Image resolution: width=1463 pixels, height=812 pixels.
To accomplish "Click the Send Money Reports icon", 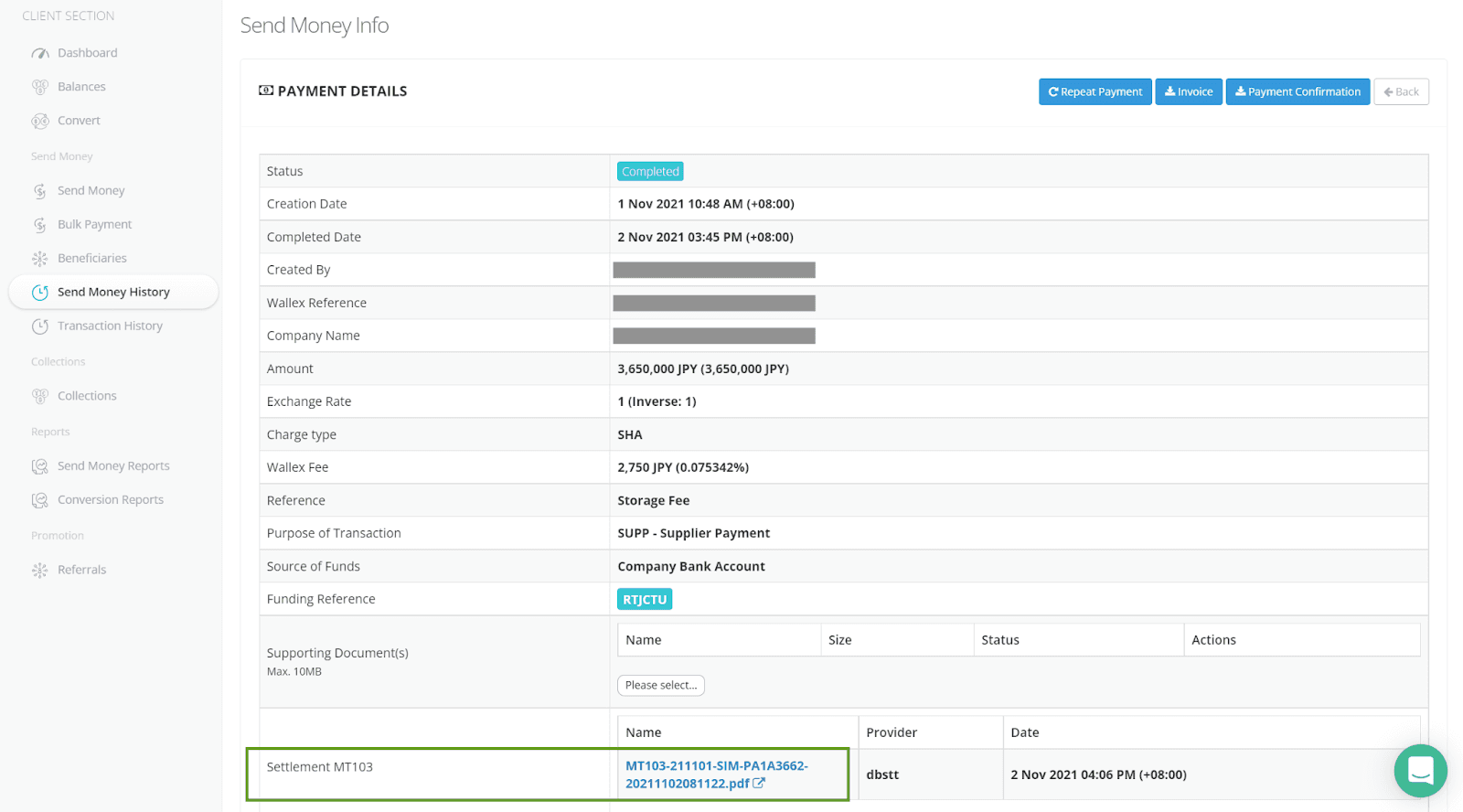I will click(40, 466).
